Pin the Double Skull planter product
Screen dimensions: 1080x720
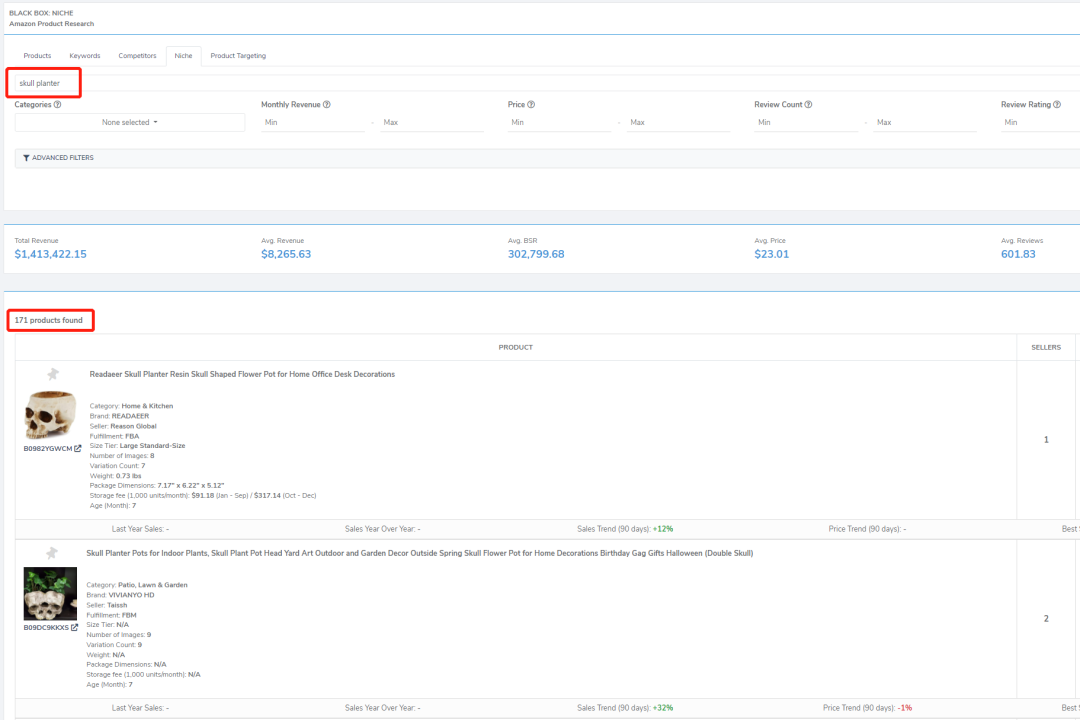[52, 553]
